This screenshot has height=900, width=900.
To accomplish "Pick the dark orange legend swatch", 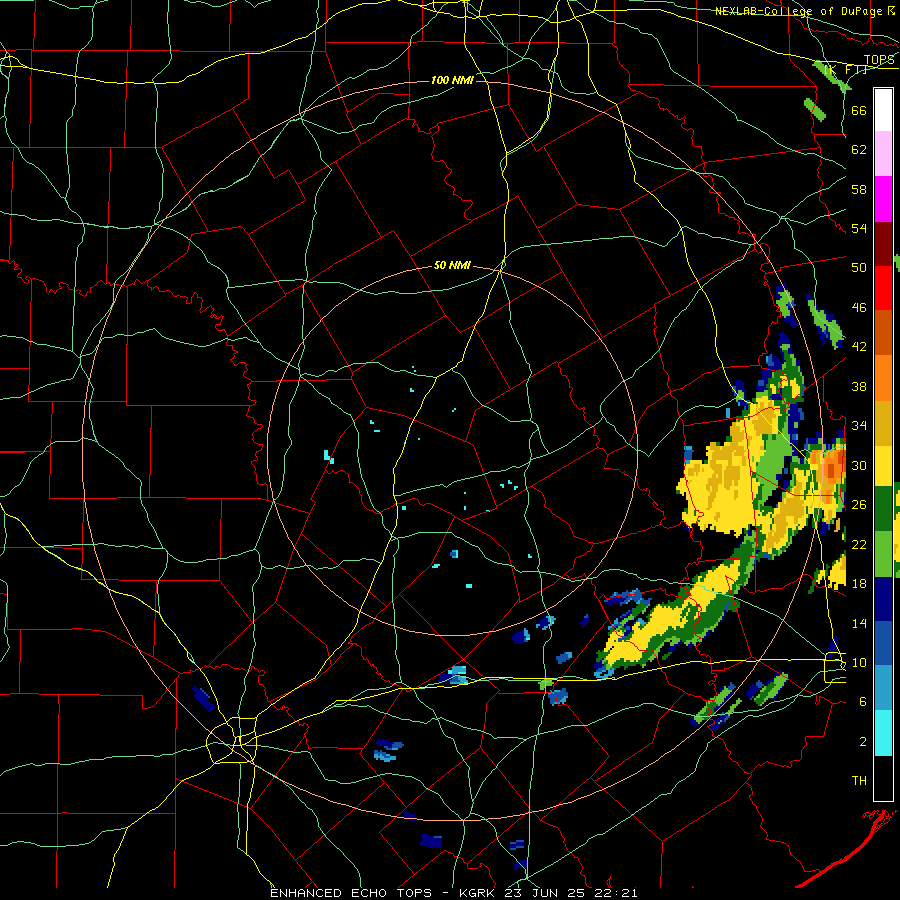I will point(883,333).
